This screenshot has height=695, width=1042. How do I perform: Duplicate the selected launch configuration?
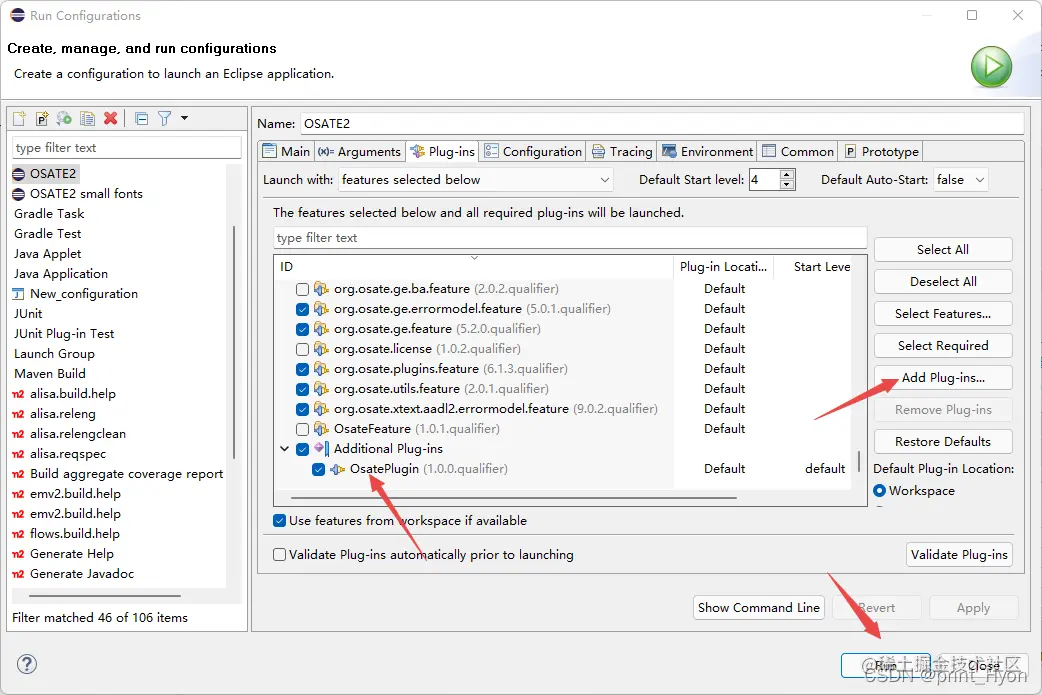pyautogui.click(x=87, y=118)
